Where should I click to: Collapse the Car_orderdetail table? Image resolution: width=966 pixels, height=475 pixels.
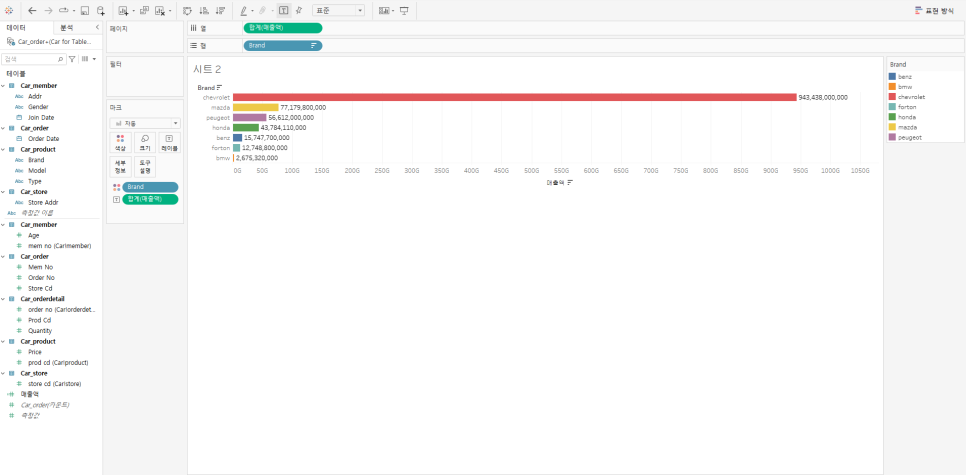[3, 299]
